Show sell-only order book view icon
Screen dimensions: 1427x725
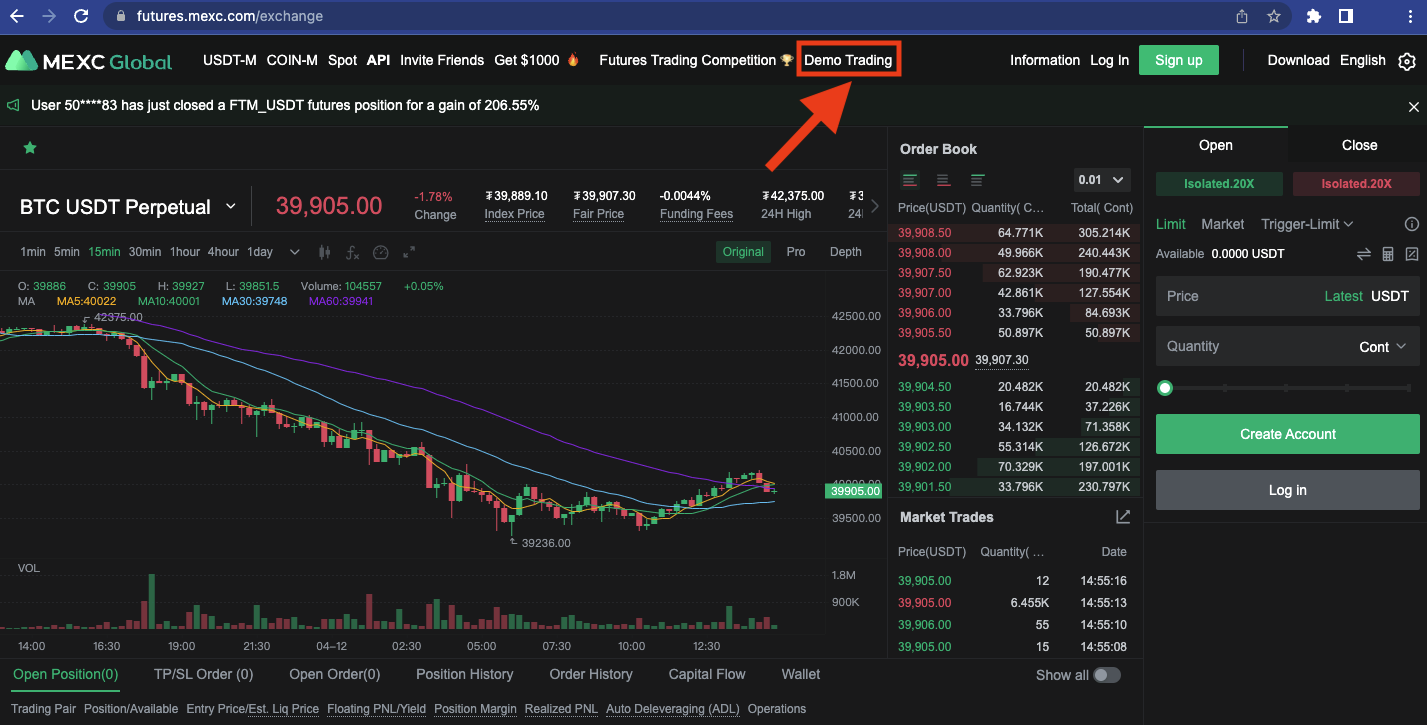(x=943, y=180)
